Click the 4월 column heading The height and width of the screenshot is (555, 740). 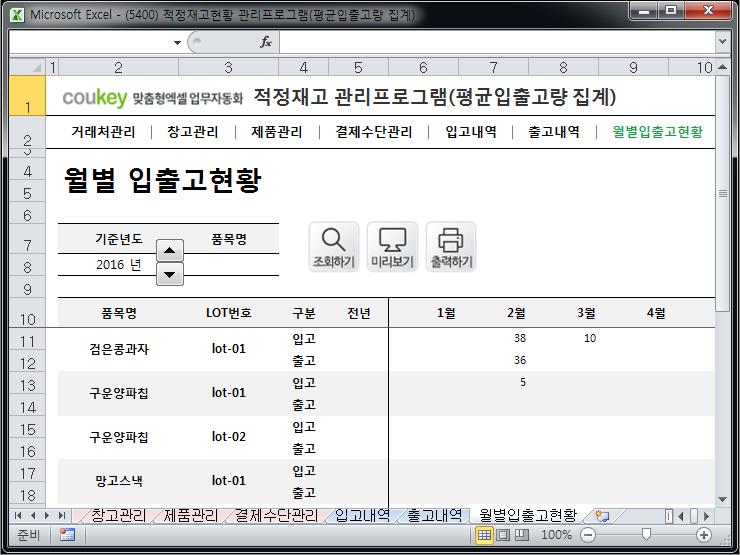[x=656, y=313]
